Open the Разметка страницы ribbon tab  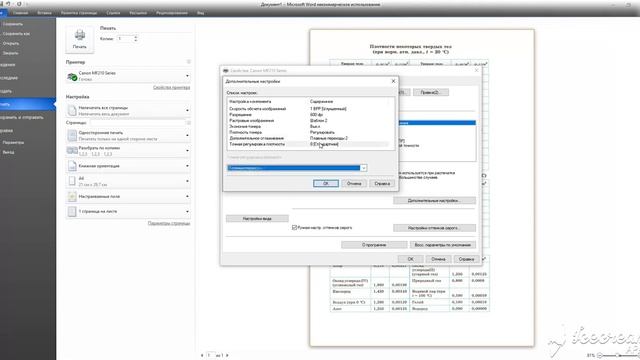pos(79,13)
